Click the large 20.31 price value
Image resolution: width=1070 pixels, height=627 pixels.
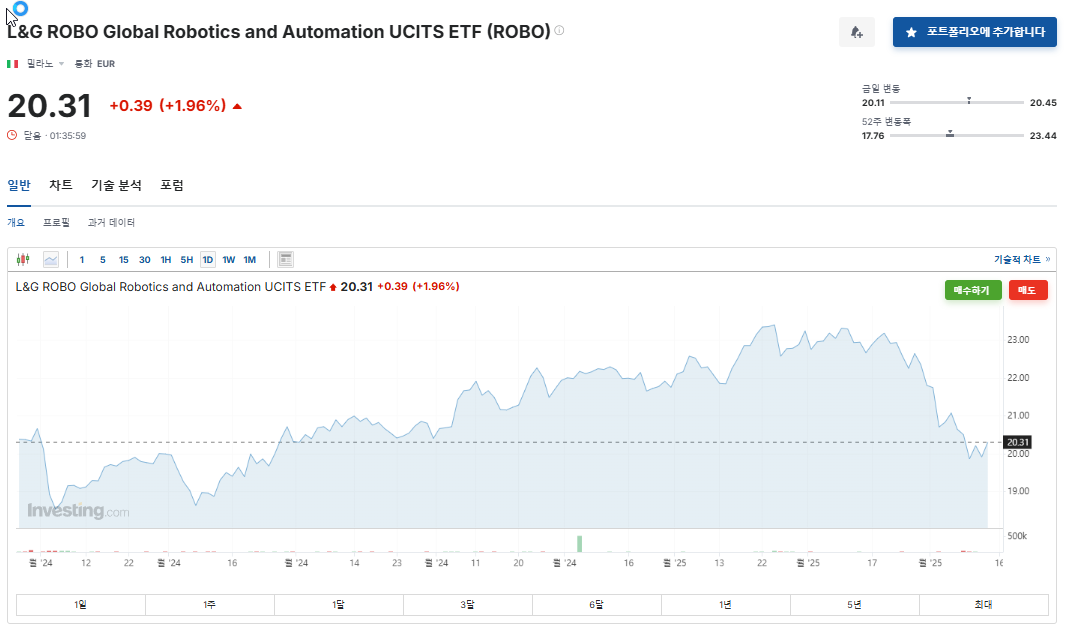pos(49,106)
